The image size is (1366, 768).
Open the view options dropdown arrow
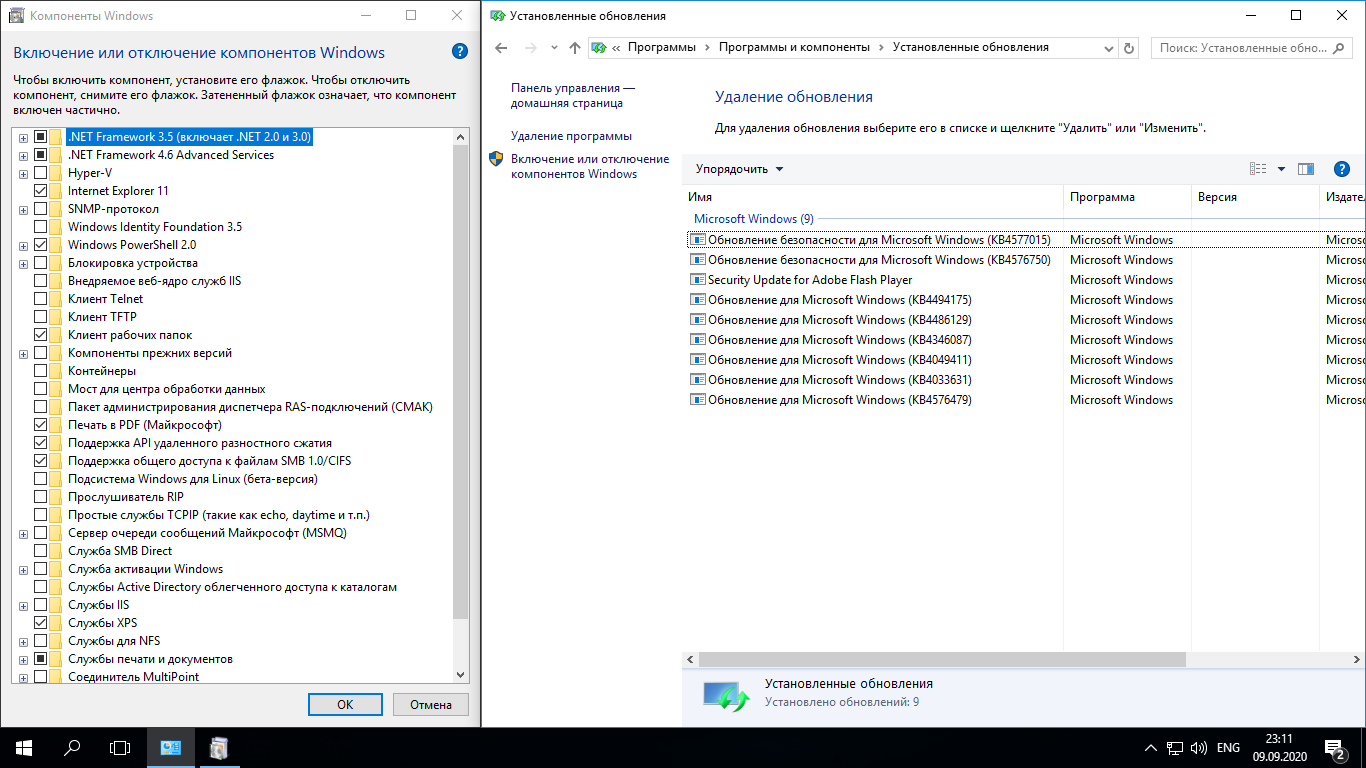(x=1281, y=169)
